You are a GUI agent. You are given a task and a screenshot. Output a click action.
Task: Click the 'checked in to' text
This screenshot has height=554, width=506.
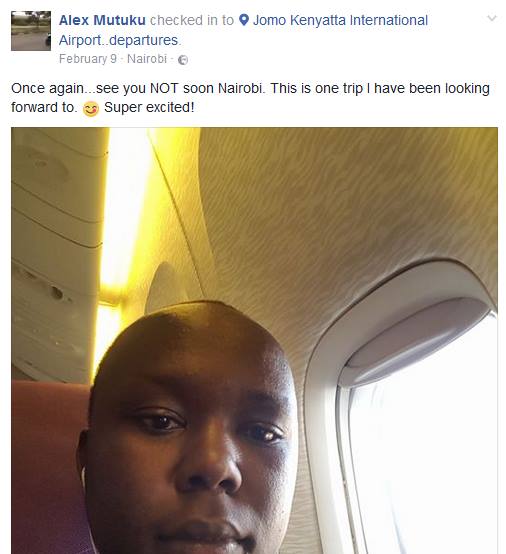[x=192, y=20]
